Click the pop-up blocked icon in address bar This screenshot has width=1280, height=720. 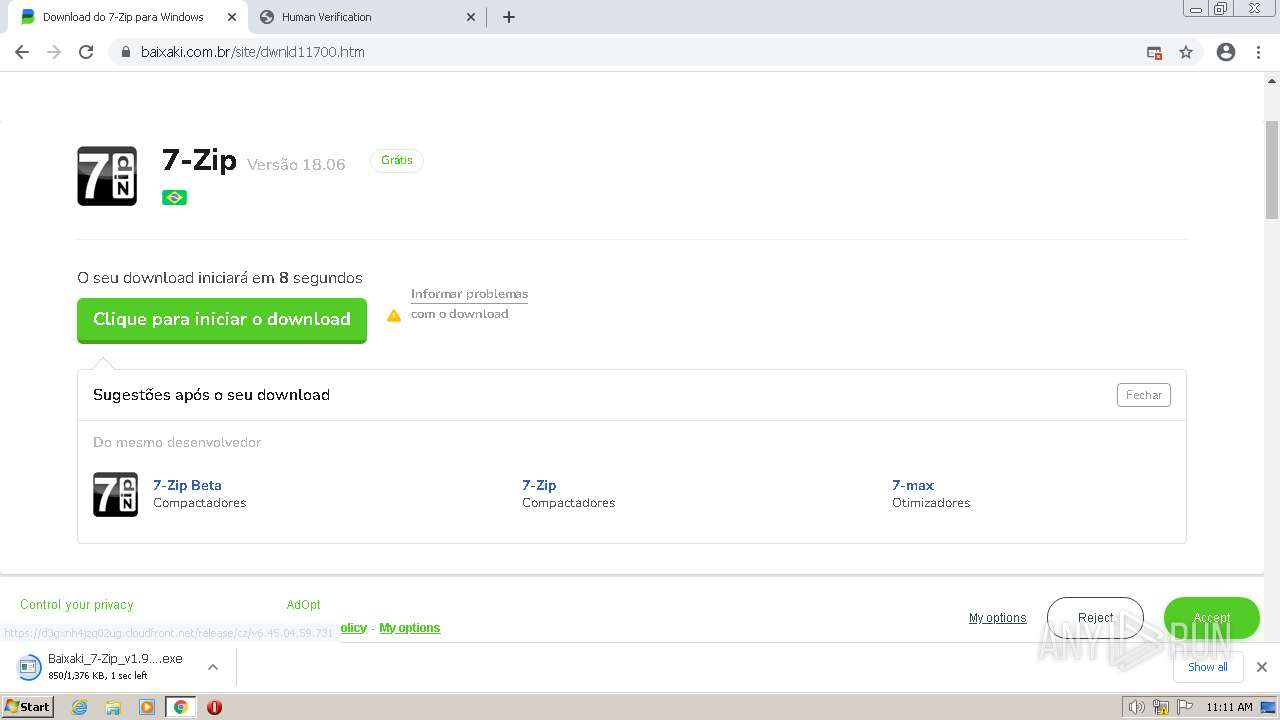coord(1154,52)
